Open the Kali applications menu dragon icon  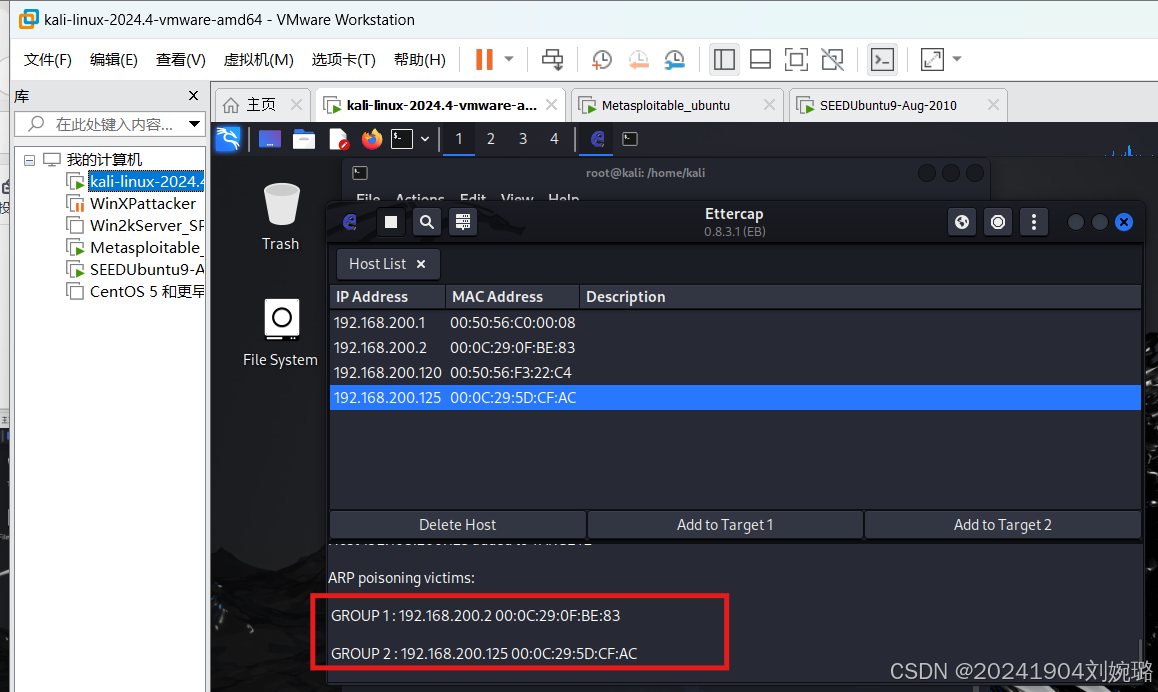point(227,138)
